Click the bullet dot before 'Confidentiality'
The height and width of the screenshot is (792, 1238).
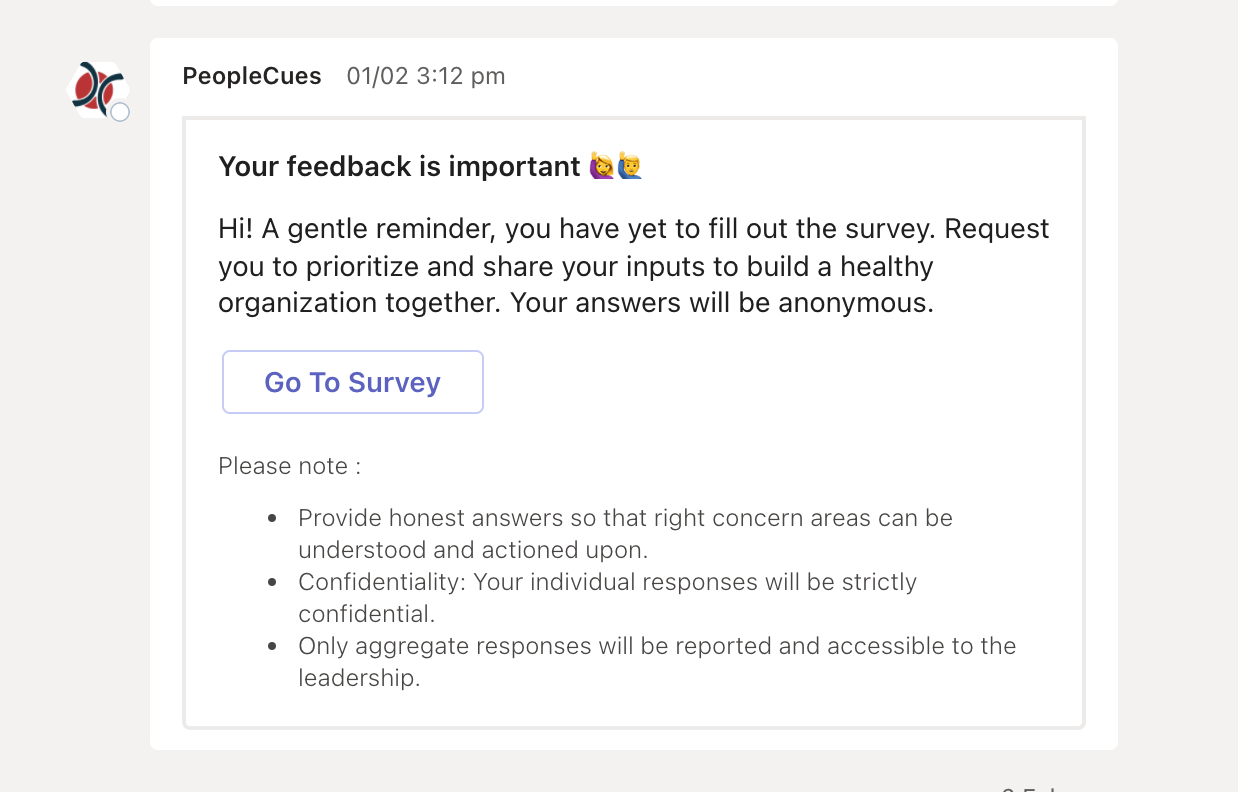coord(273,583)
